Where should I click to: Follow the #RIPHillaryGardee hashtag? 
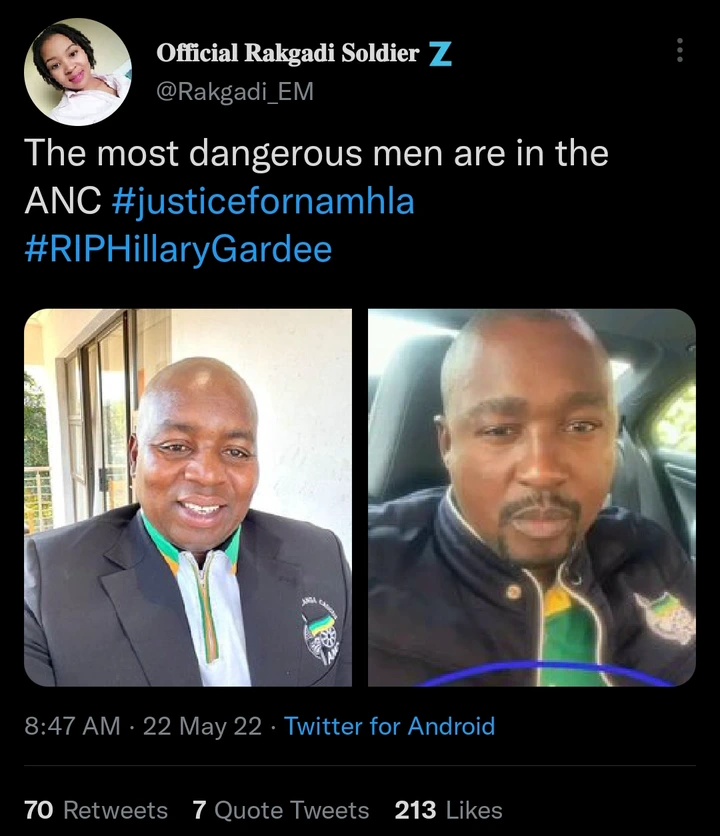pyautogui.click(x=178, y=250)
